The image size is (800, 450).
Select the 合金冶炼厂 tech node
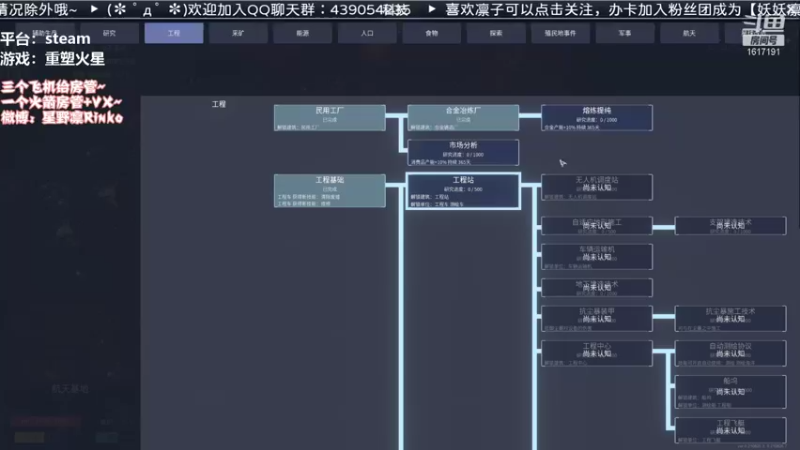(463, 118)
